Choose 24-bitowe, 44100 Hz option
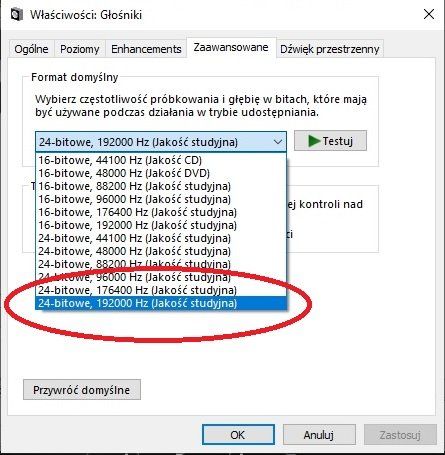 point(161,238)
